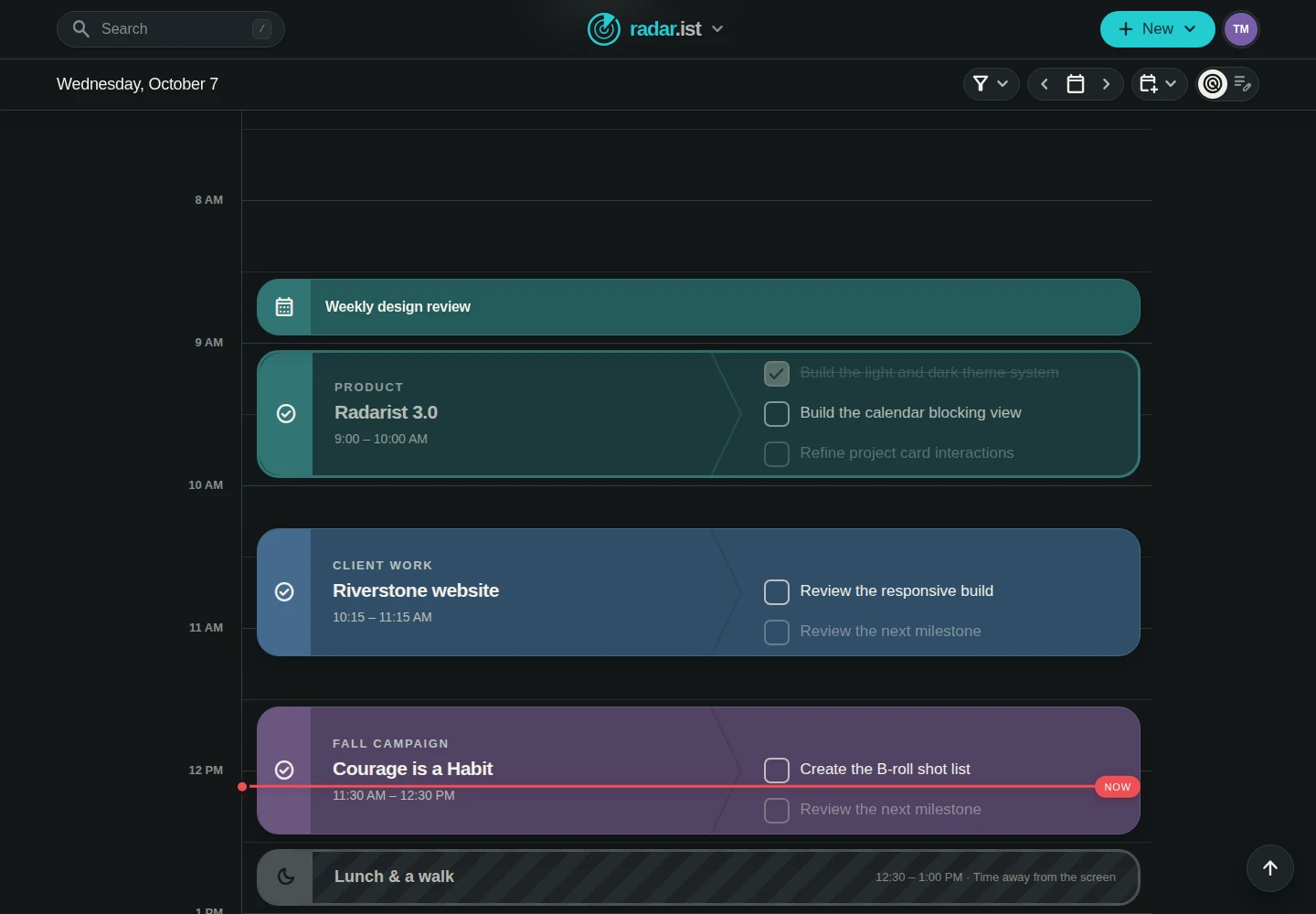Go to the previous day
Screen dimensions: 1316x914
(x=1045, y=84)
